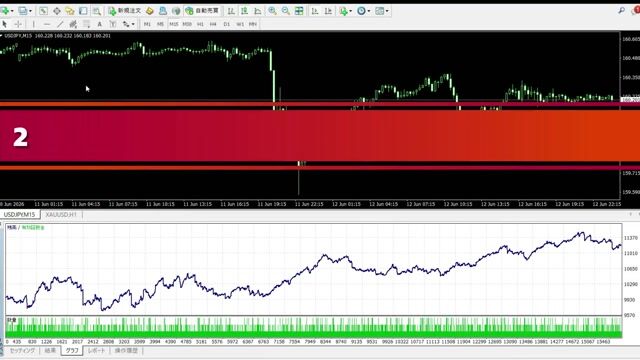Image resolution: width=640 pixels, height=360 pixels.
Task: Switch to candlestick chart display
Action: (x=244, y=11)
